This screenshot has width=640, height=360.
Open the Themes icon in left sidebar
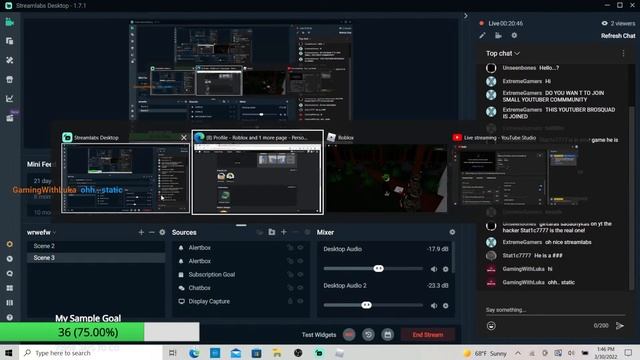point(9,60)
